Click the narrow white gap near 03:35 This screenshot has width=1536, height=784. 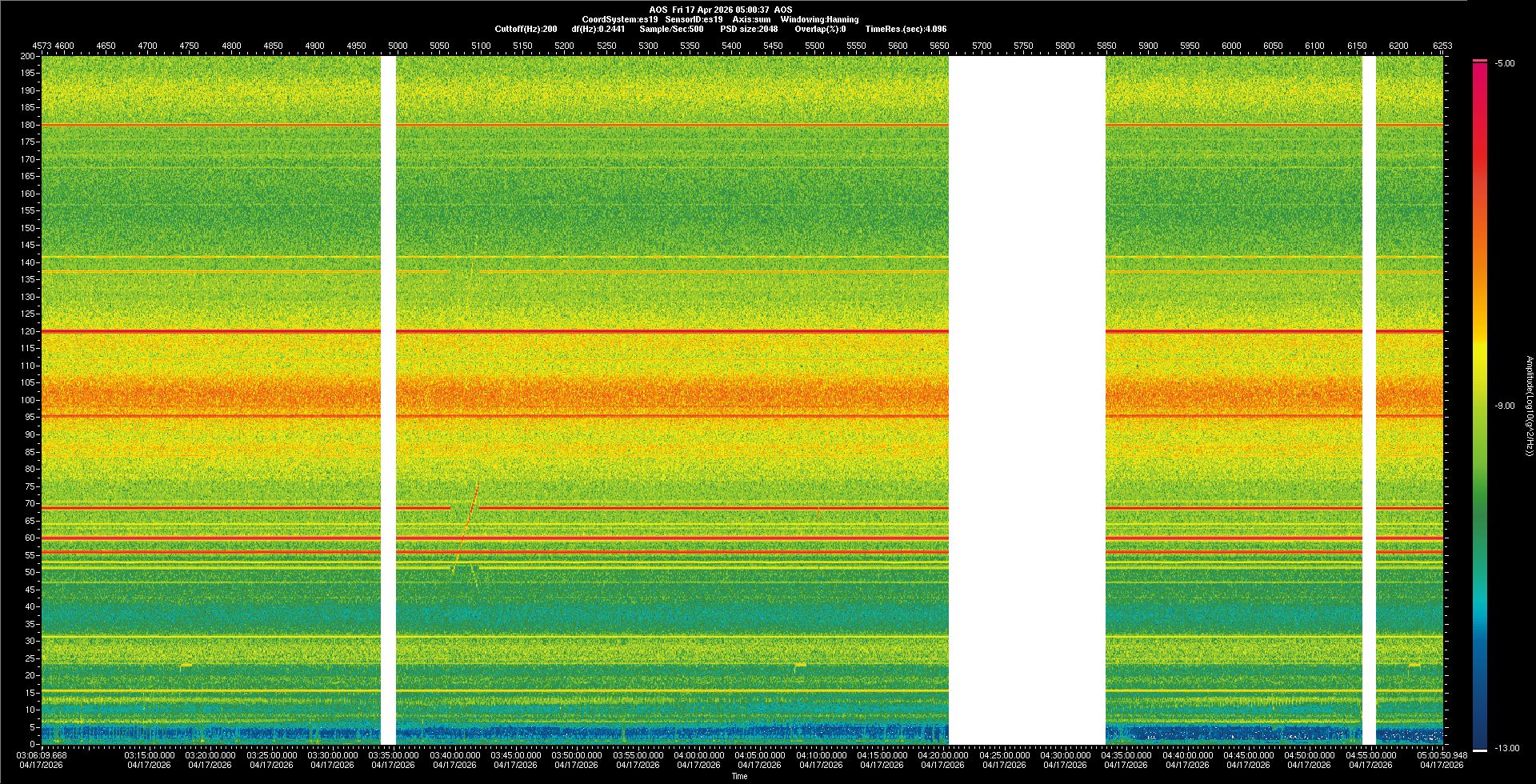pos(388,400)
